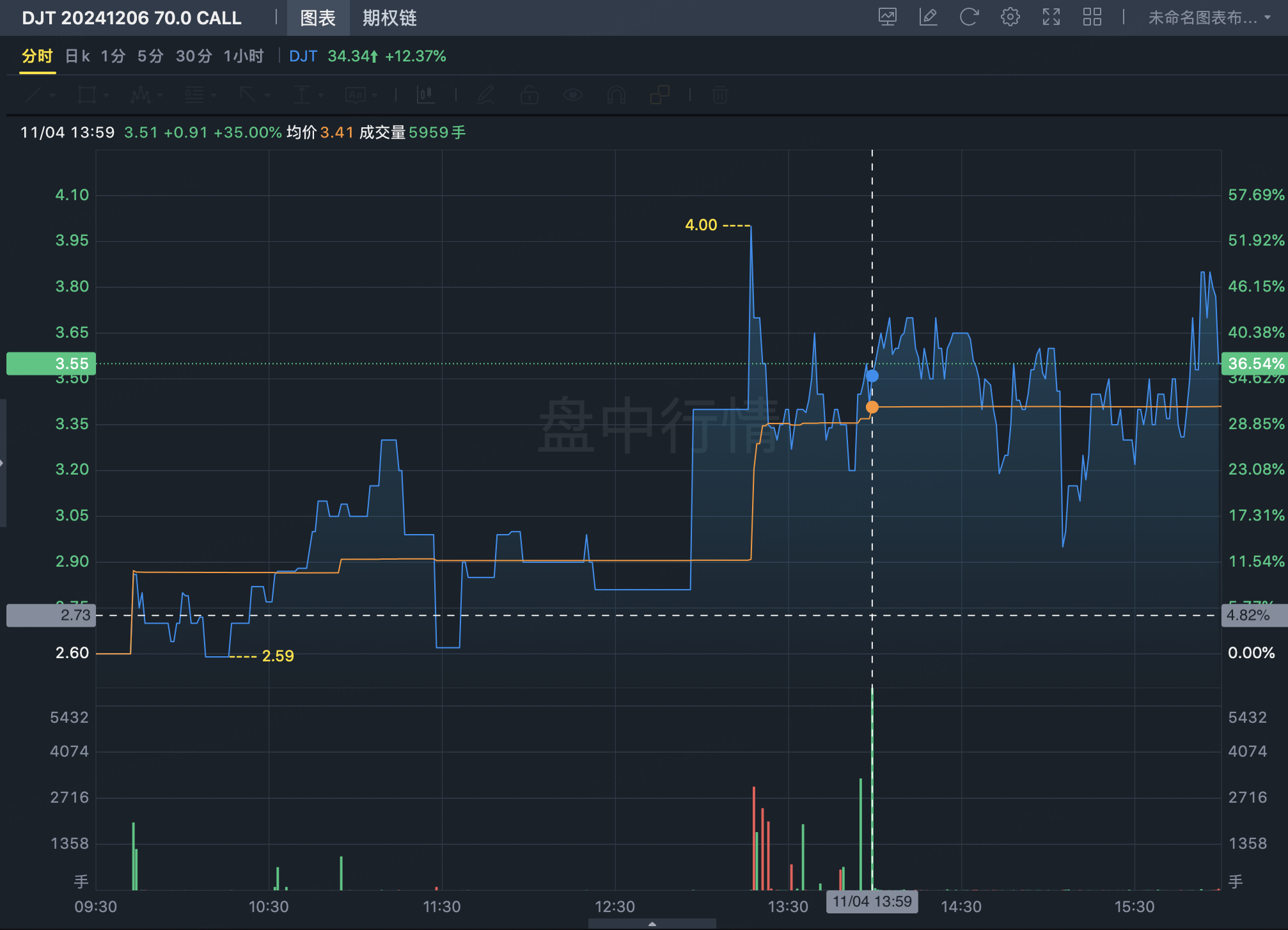Open chart settings gear icon

[x=1010, y=17]
